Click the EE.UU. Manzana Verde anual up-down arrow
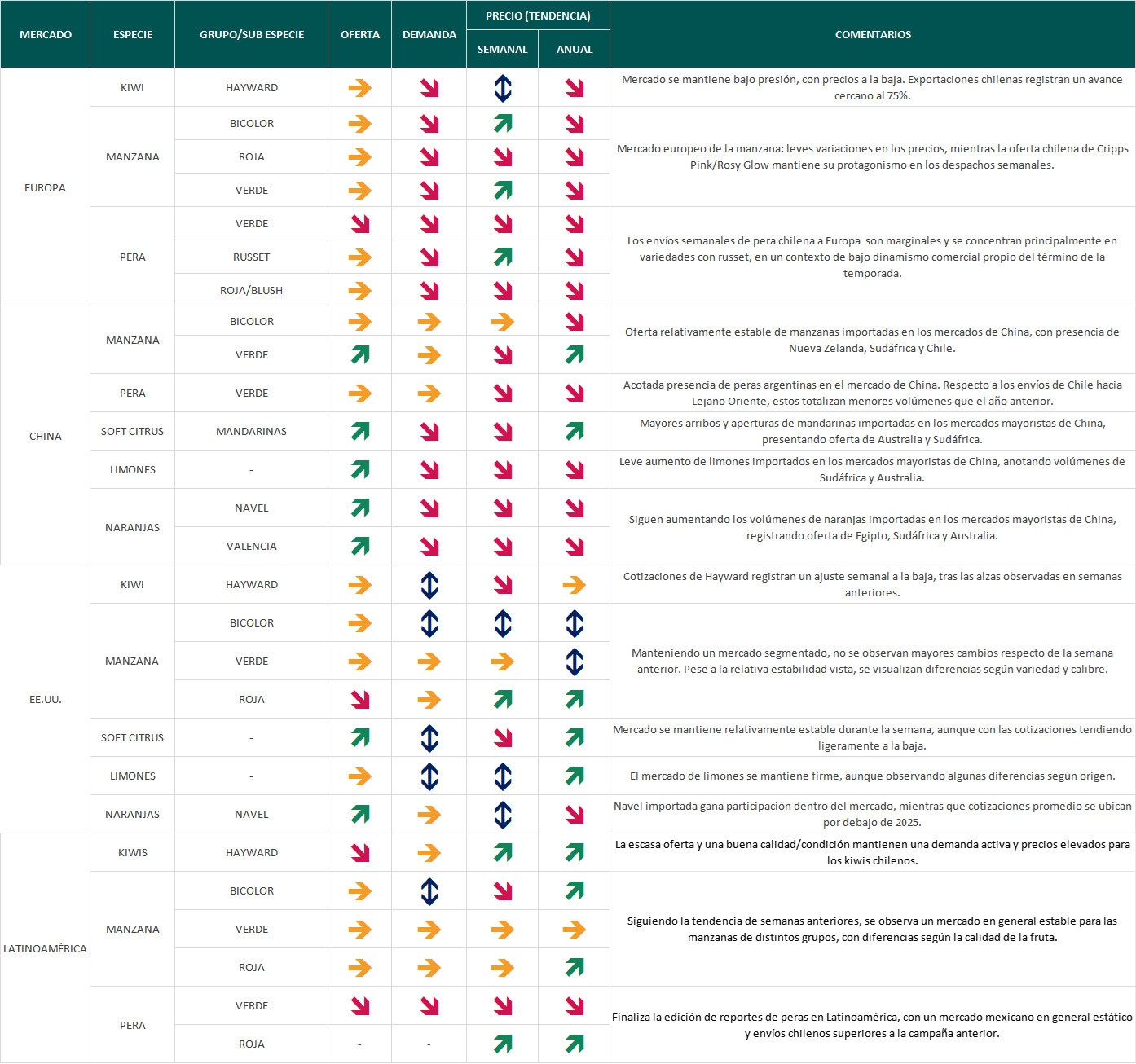The height and width of the screenshot is (1064, 1136). coord(575,662)
